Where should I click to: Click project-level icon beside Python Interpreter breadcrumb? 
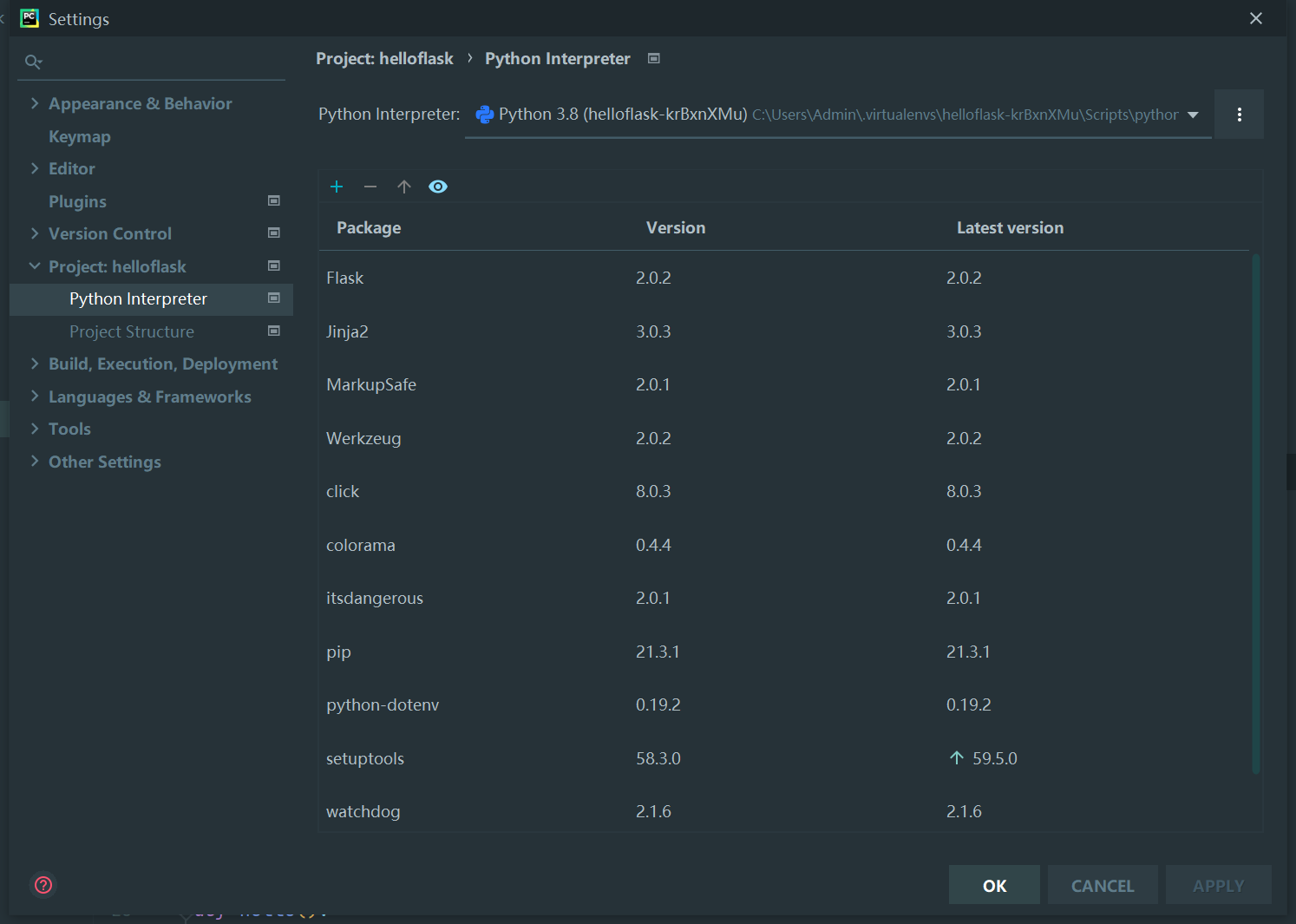654,58
